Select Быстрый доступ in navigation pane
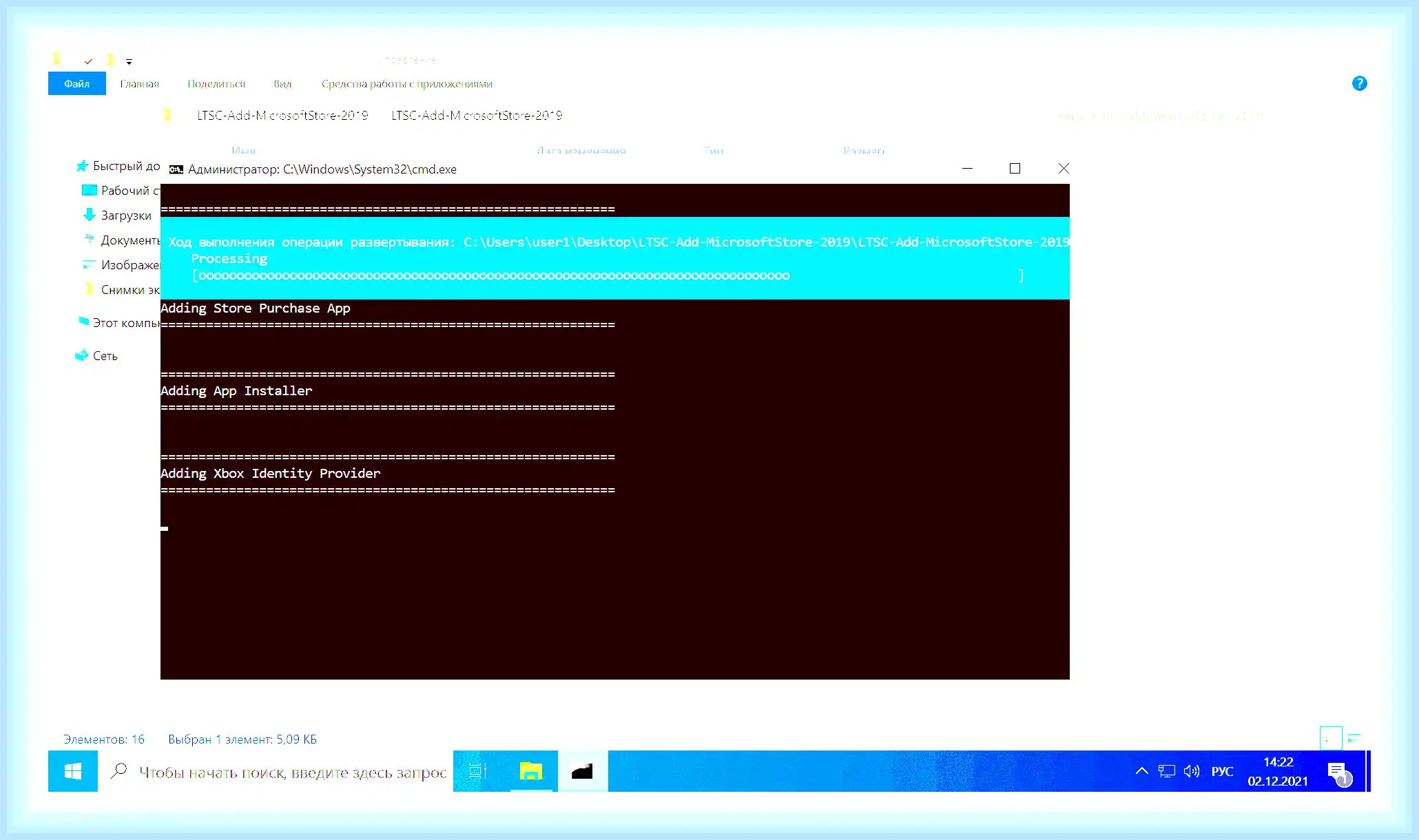 [x=118, y=166]
